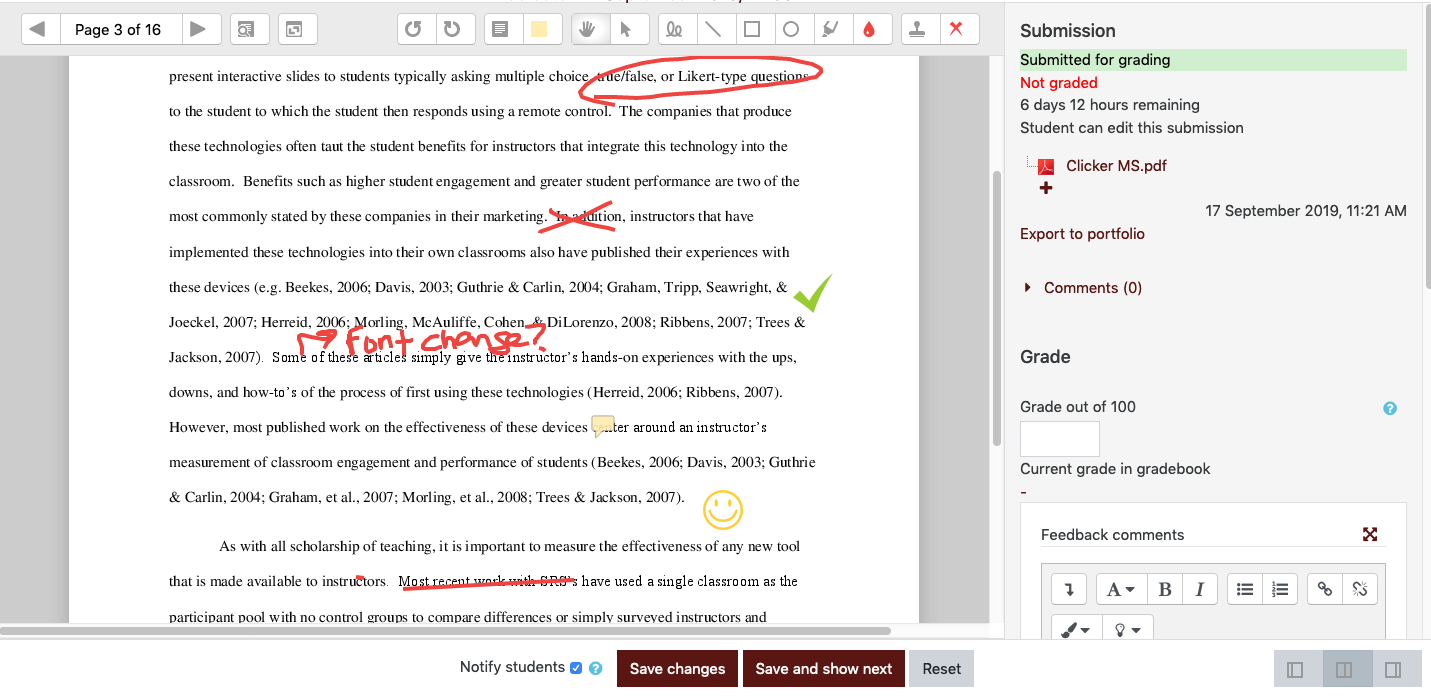Screen dimensions: 1431x697
Task: Expand the Comments (0) section
Action: pyautogui.click(x=1092, y=287)
